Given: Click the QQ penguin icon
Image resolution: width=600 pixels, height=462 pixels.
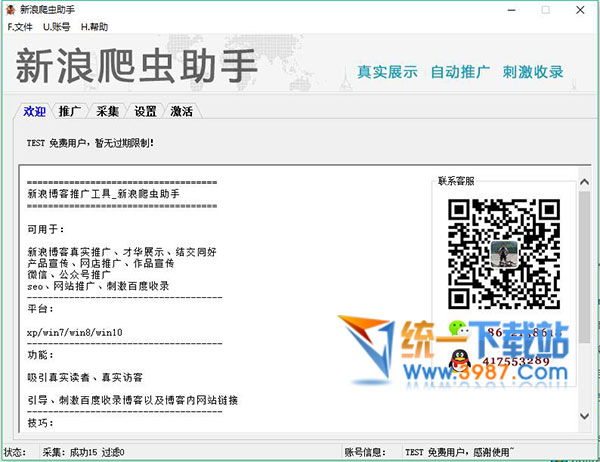Looking at the screenshot, I should click(460, 361).
